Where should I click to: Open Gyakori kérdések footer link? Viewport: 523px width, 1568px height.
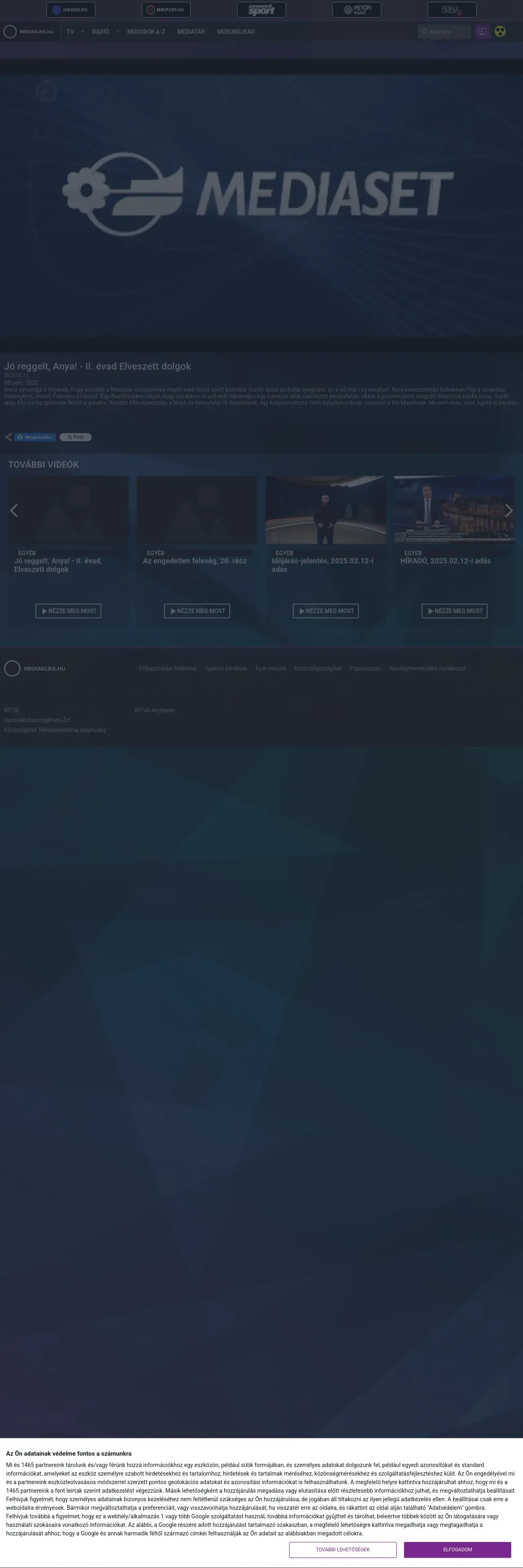click(226, 668)
